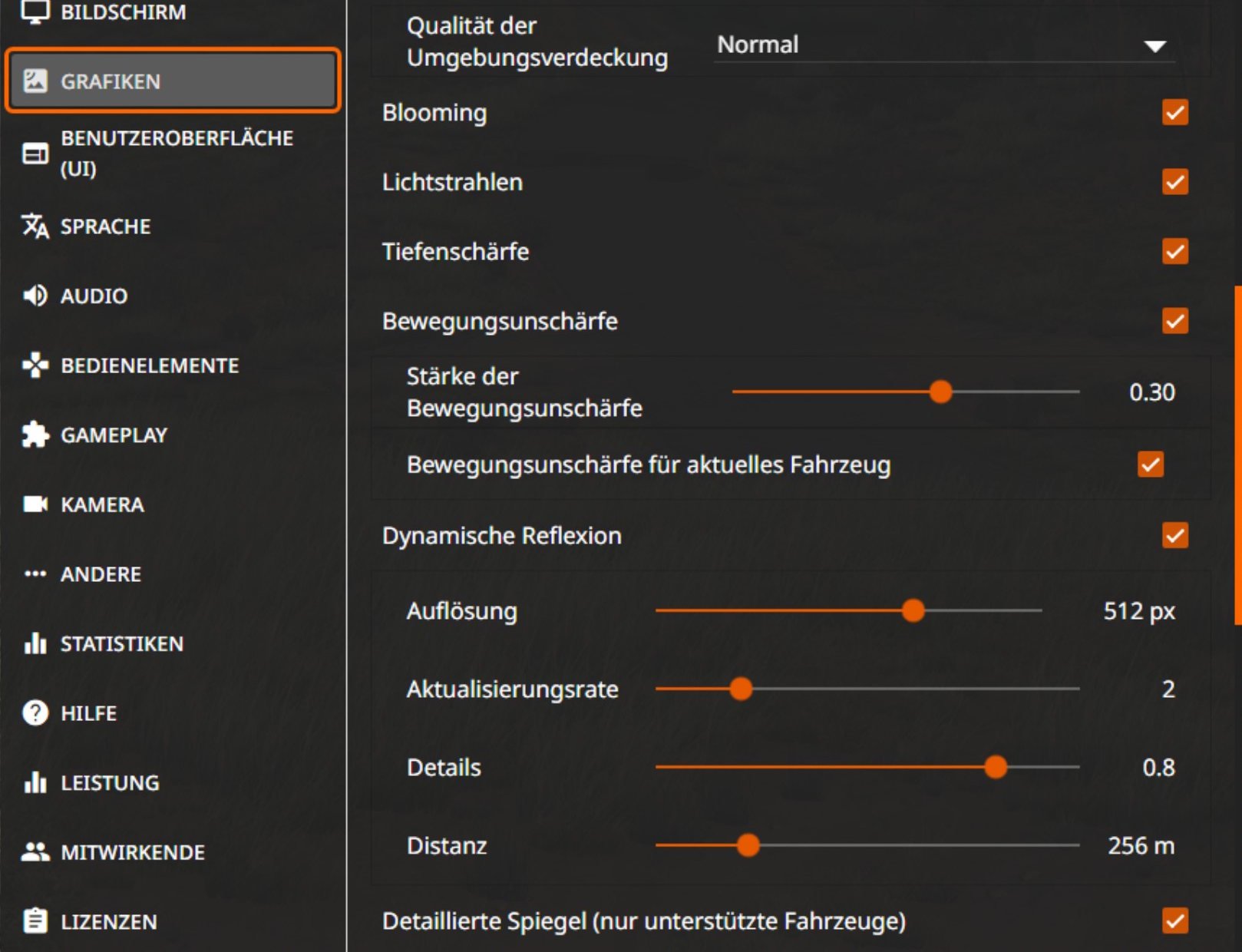Click the Sprache translate icon
Screen dimensions: 1242x952
click(x=35, y=226)
